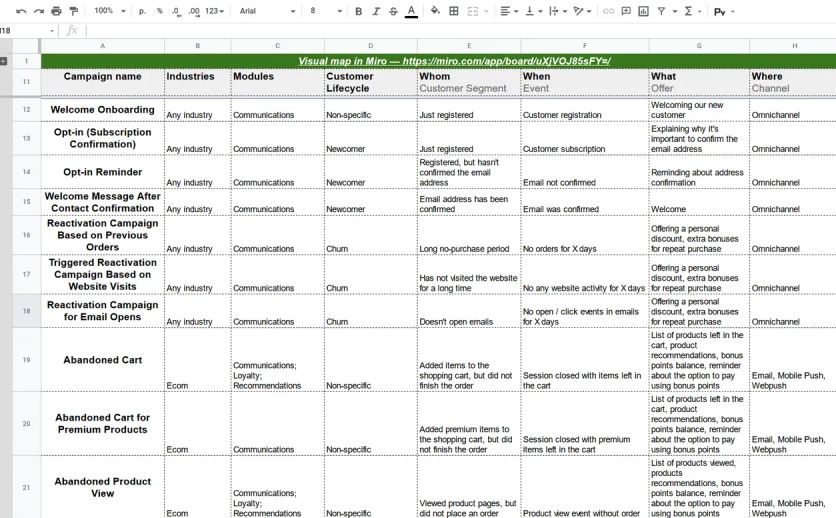Select column D header
836x518 pixels.
[x=371, y=46]
